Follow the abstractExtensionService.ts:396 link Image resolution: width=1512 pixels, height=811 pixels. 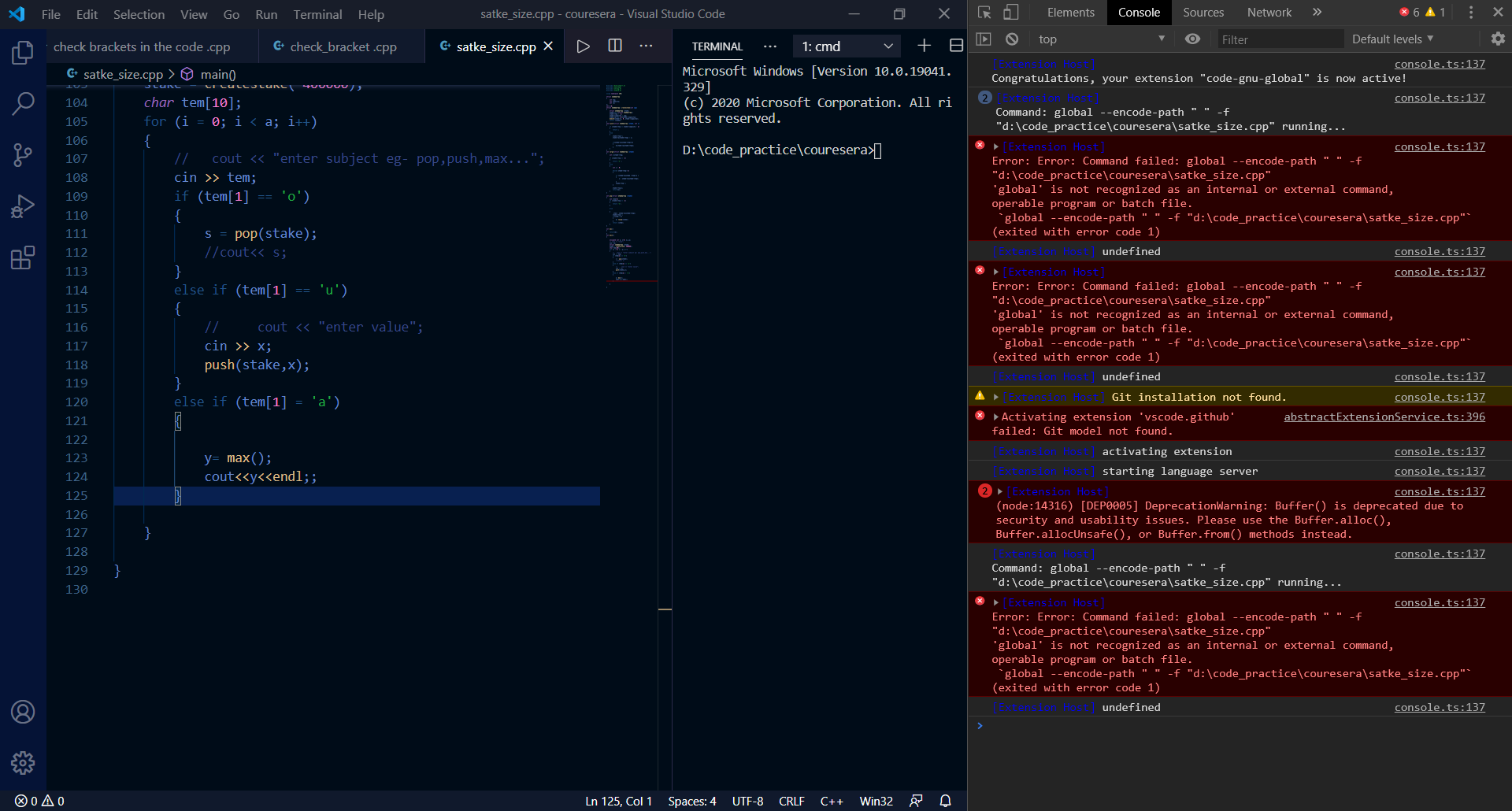pyautogui.click(x=1384, y=417)
